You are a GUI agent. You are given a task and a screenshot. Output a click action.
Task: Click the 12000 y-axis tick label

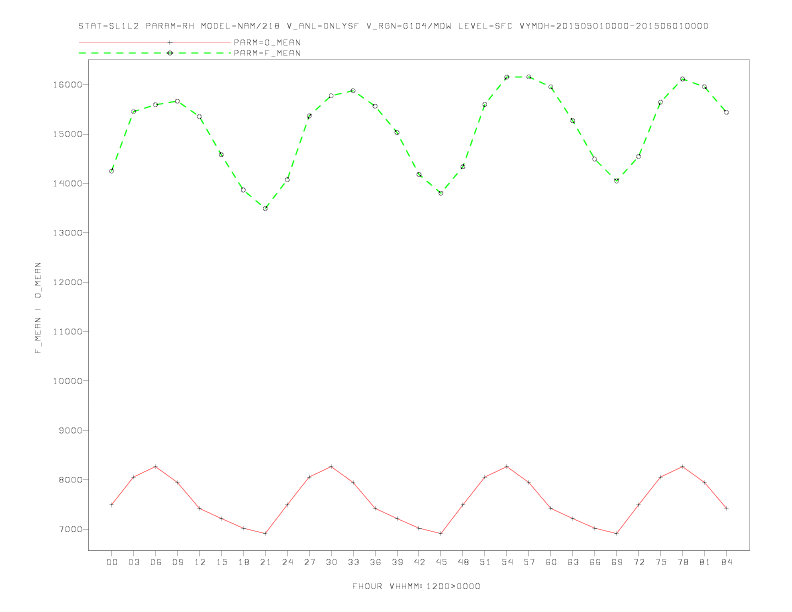point(68,282)
